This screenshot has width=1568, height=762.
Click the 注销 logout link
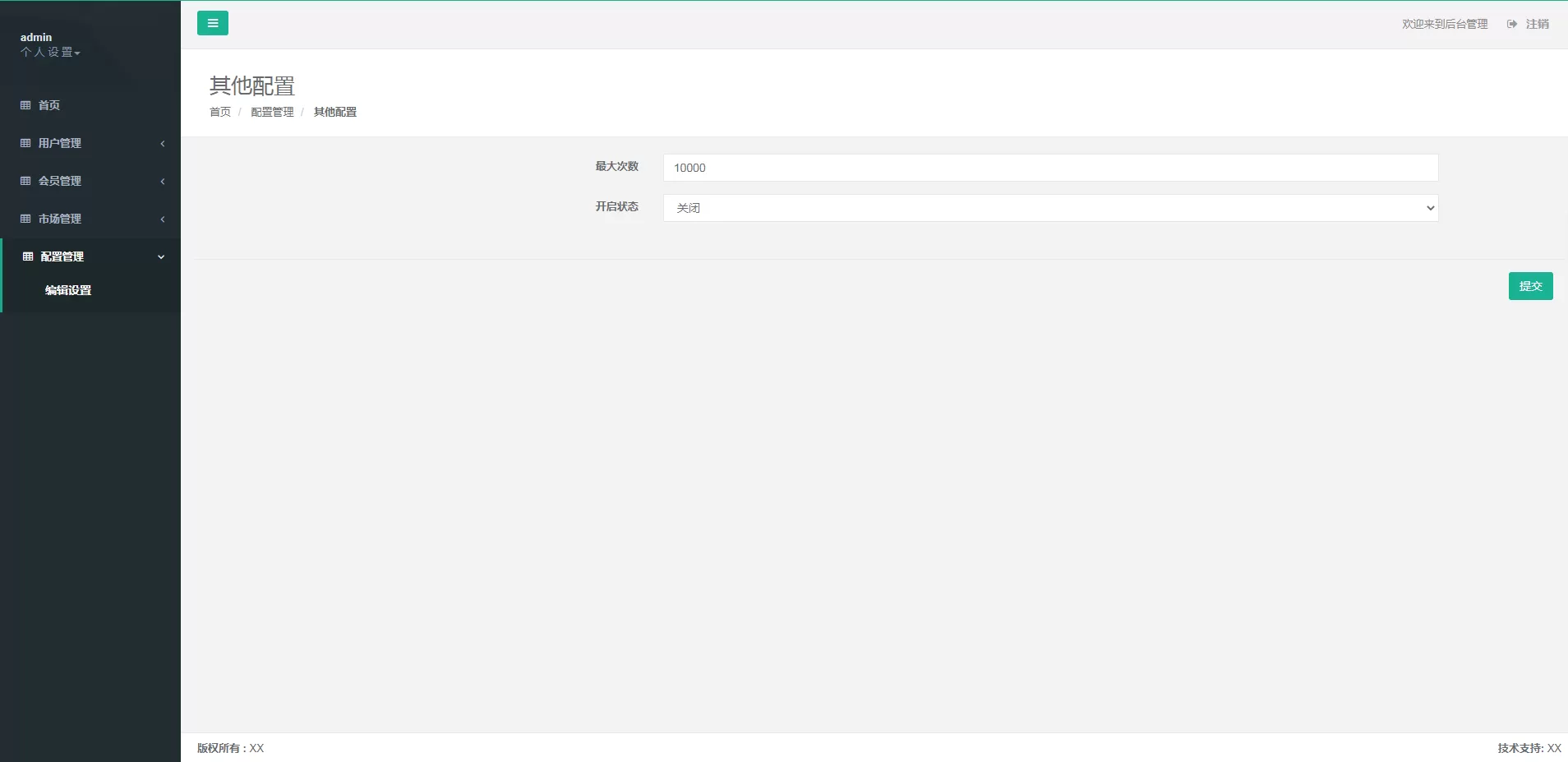[x=1537, y=24]
